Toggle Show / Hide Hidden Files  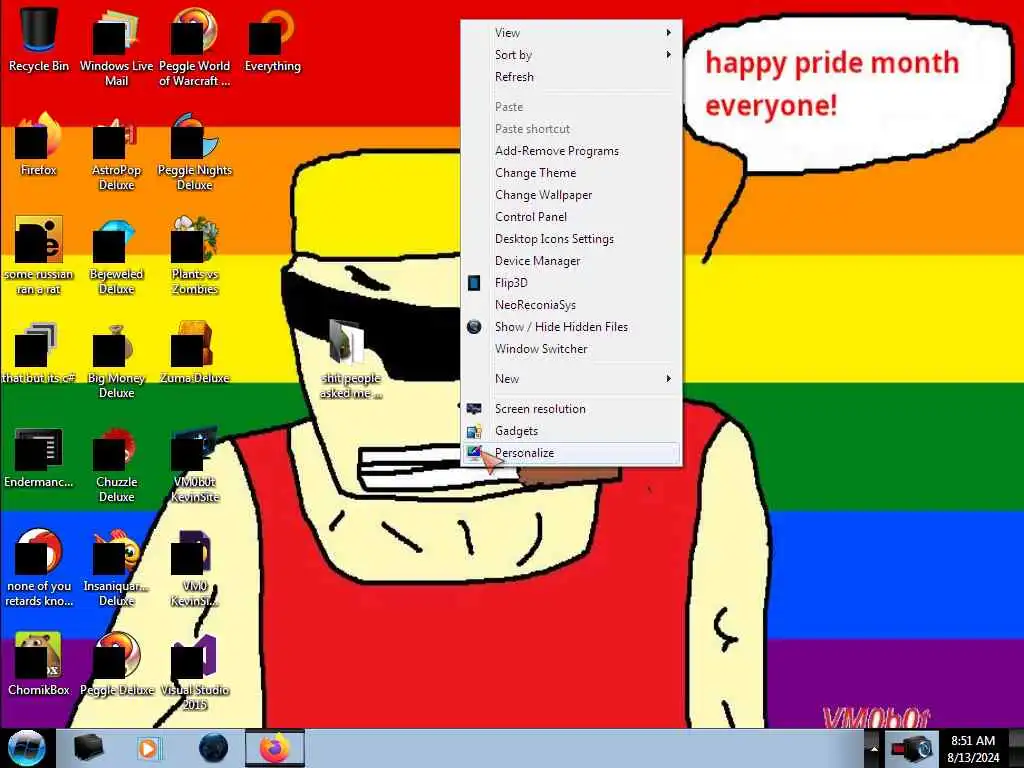coord(572,327)
